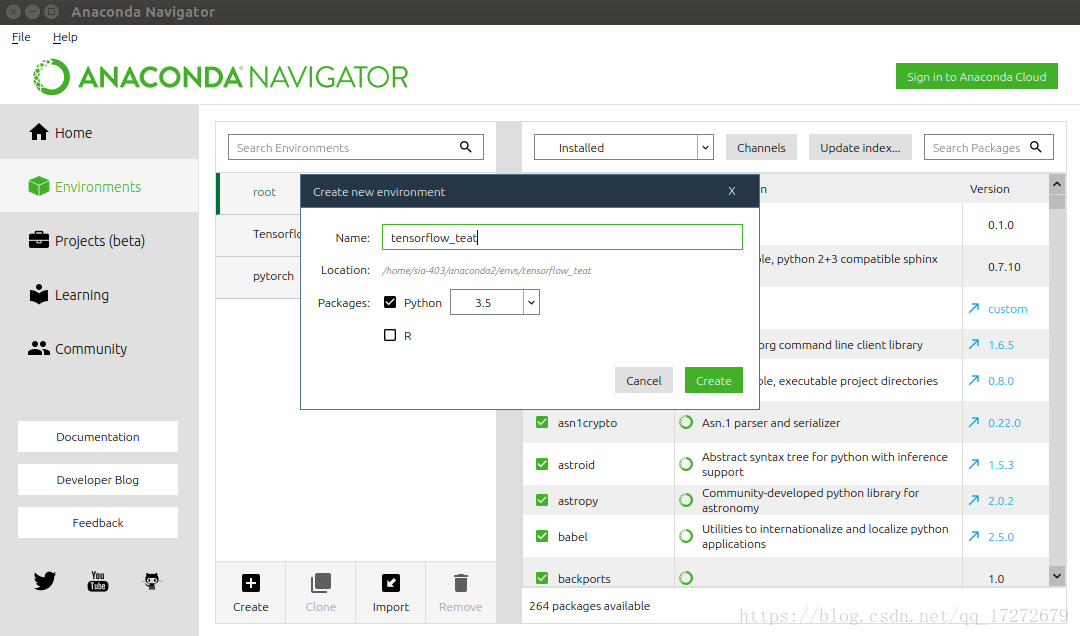Open the Community people icon

39,348
